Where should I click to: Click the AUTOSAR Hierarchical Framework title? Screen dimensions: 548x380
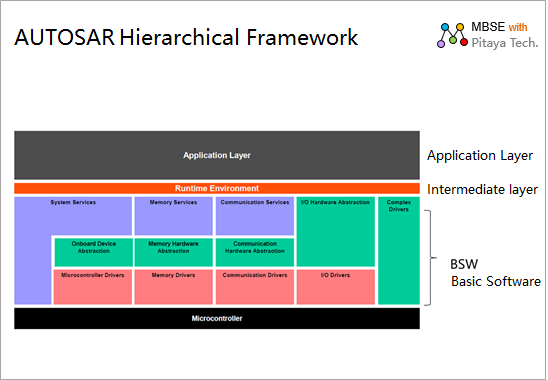click(x=186, y=37)
